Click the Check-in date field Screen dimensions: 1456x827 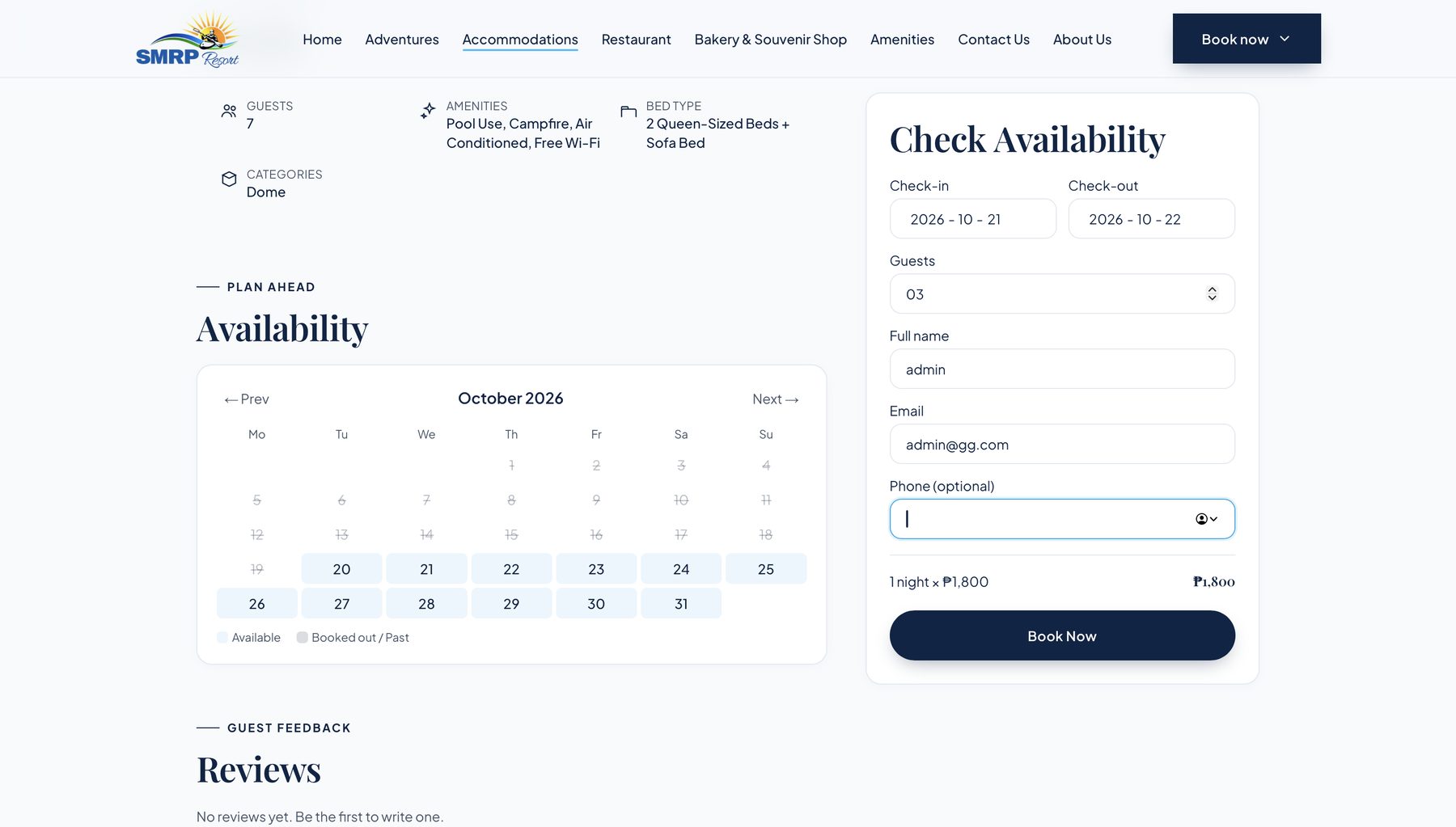pos(973,219)
